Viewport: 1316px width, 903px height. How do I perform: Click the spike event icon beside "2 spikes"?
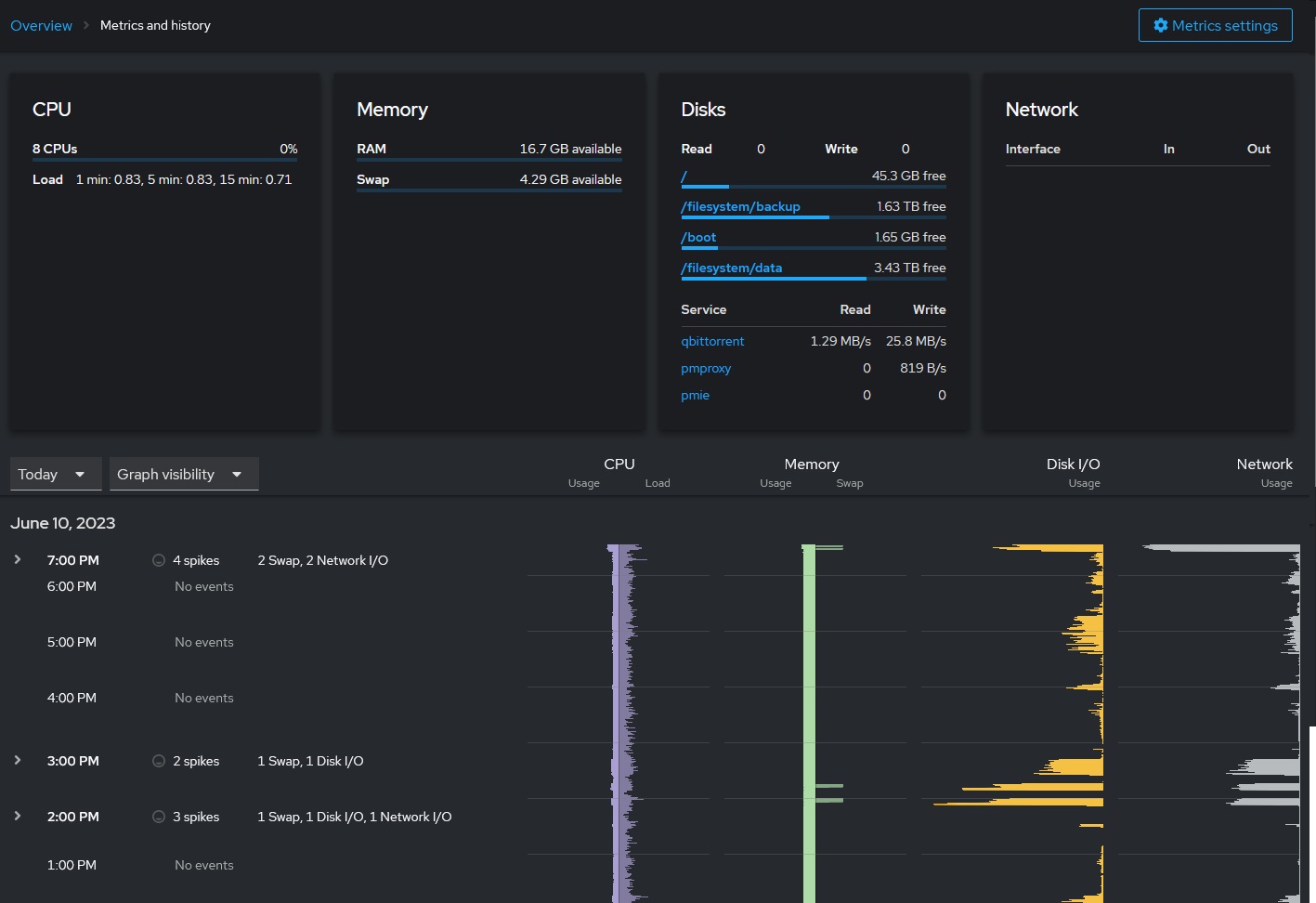click(158, 761)
